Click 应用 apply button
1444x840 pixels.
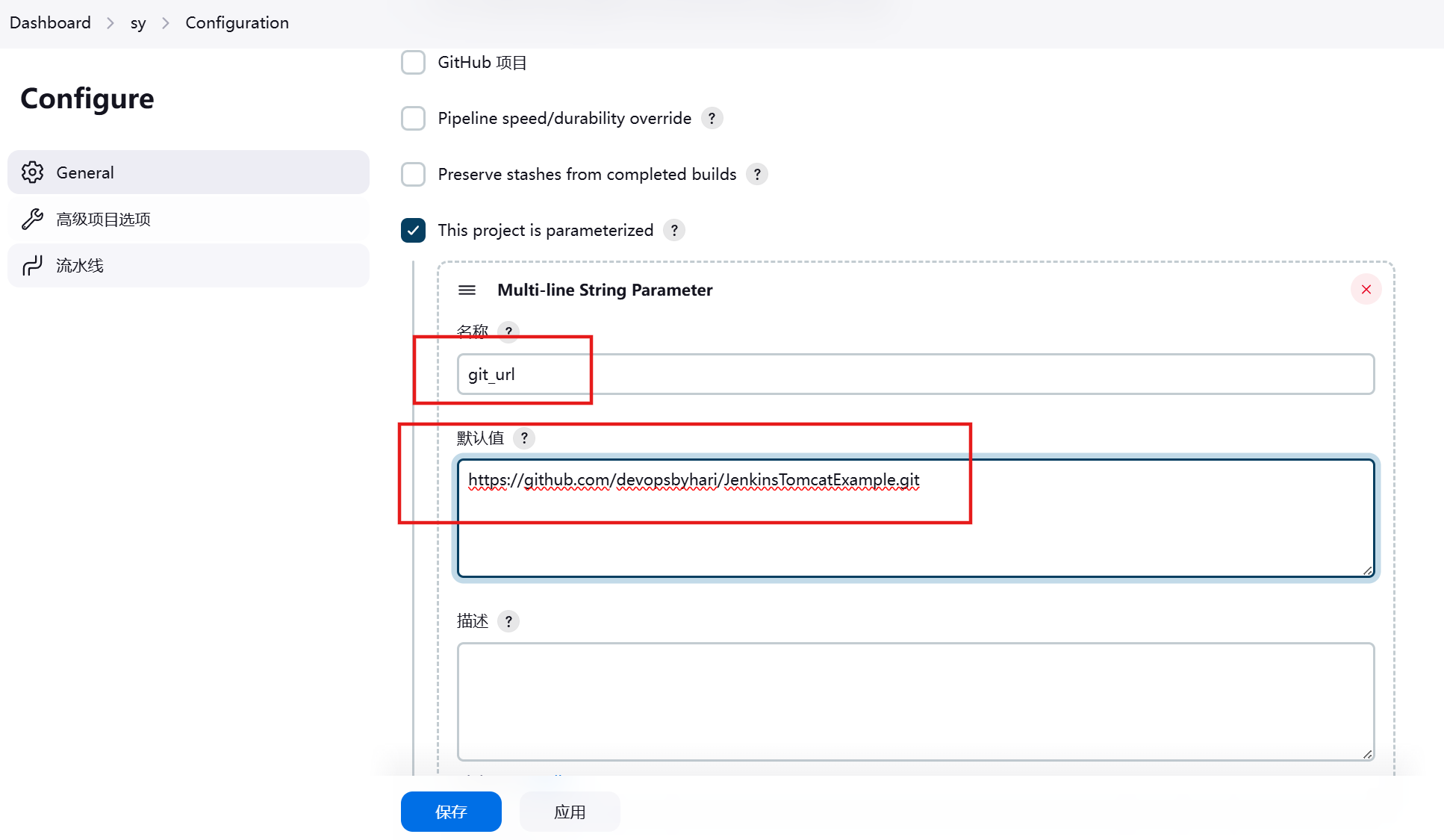pyautogui.click(x=570, y=812)
